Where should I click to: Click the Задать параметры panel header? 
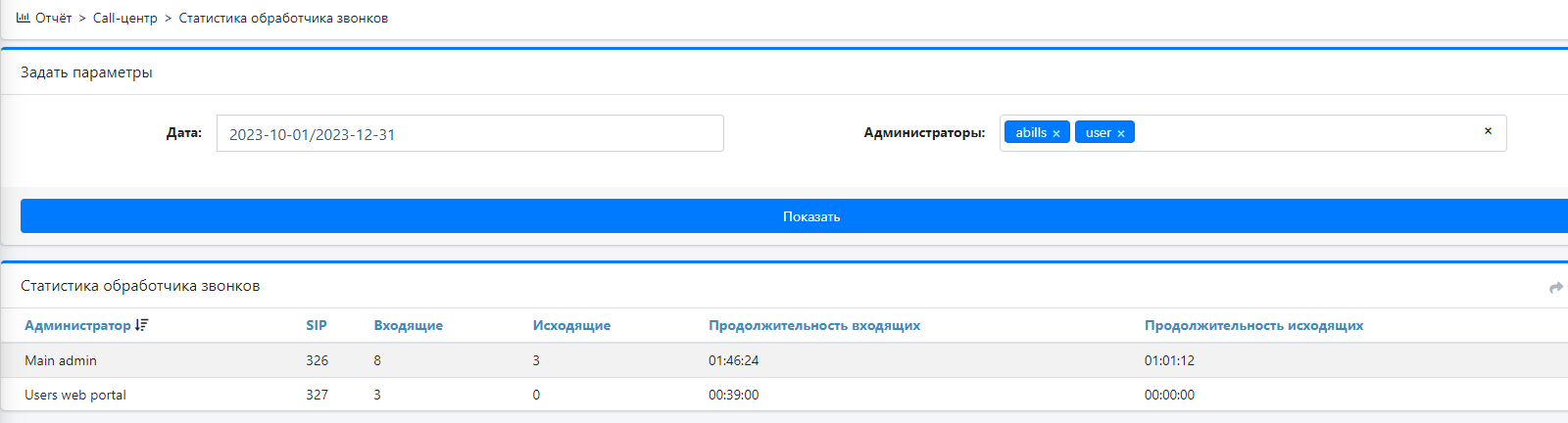pyautogui.click(x=86, y=72)
